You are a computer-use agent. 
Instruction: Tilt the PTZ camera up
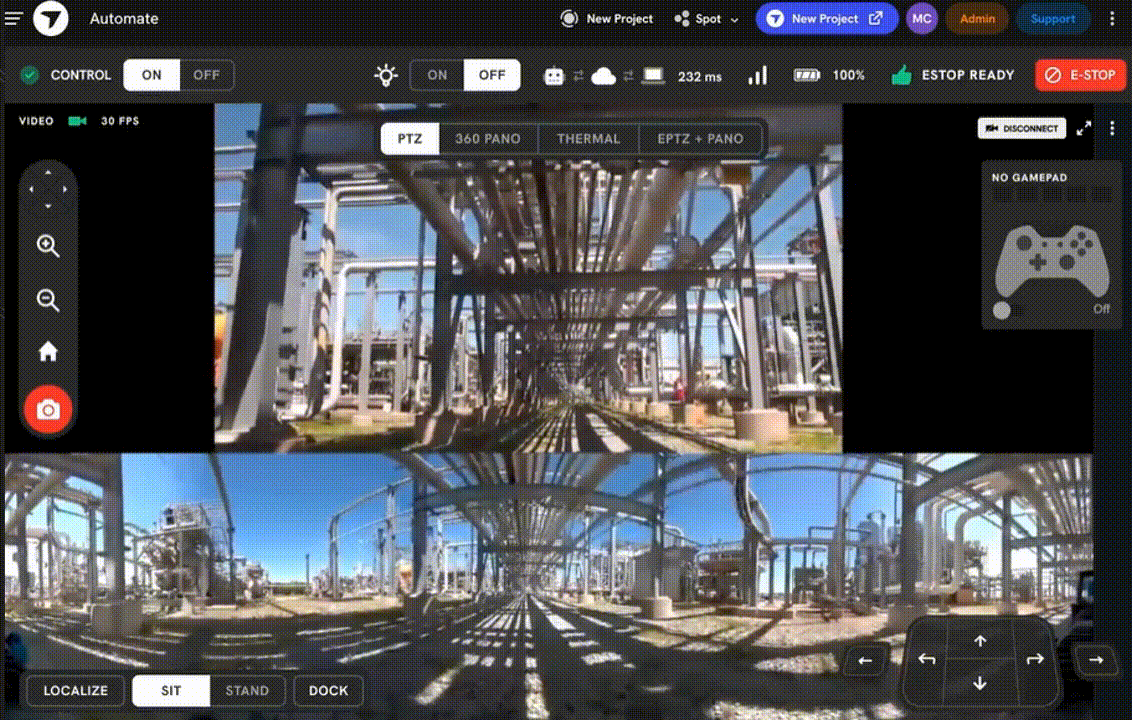pyautogui.click(x=48, y=173)
